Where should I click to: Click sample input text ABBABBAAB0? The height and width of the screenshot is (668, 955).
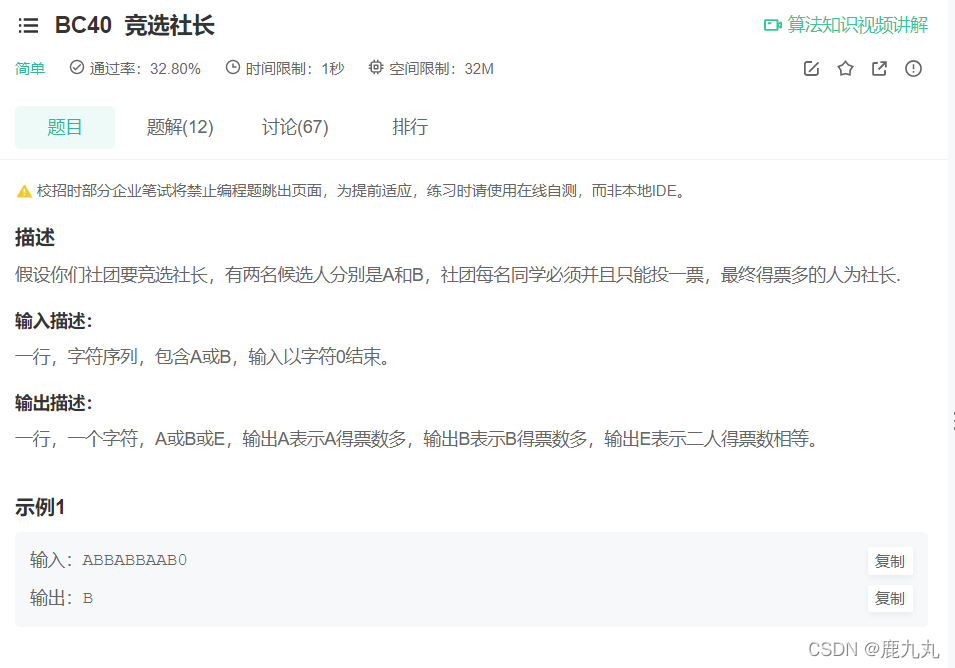[135, 560]
